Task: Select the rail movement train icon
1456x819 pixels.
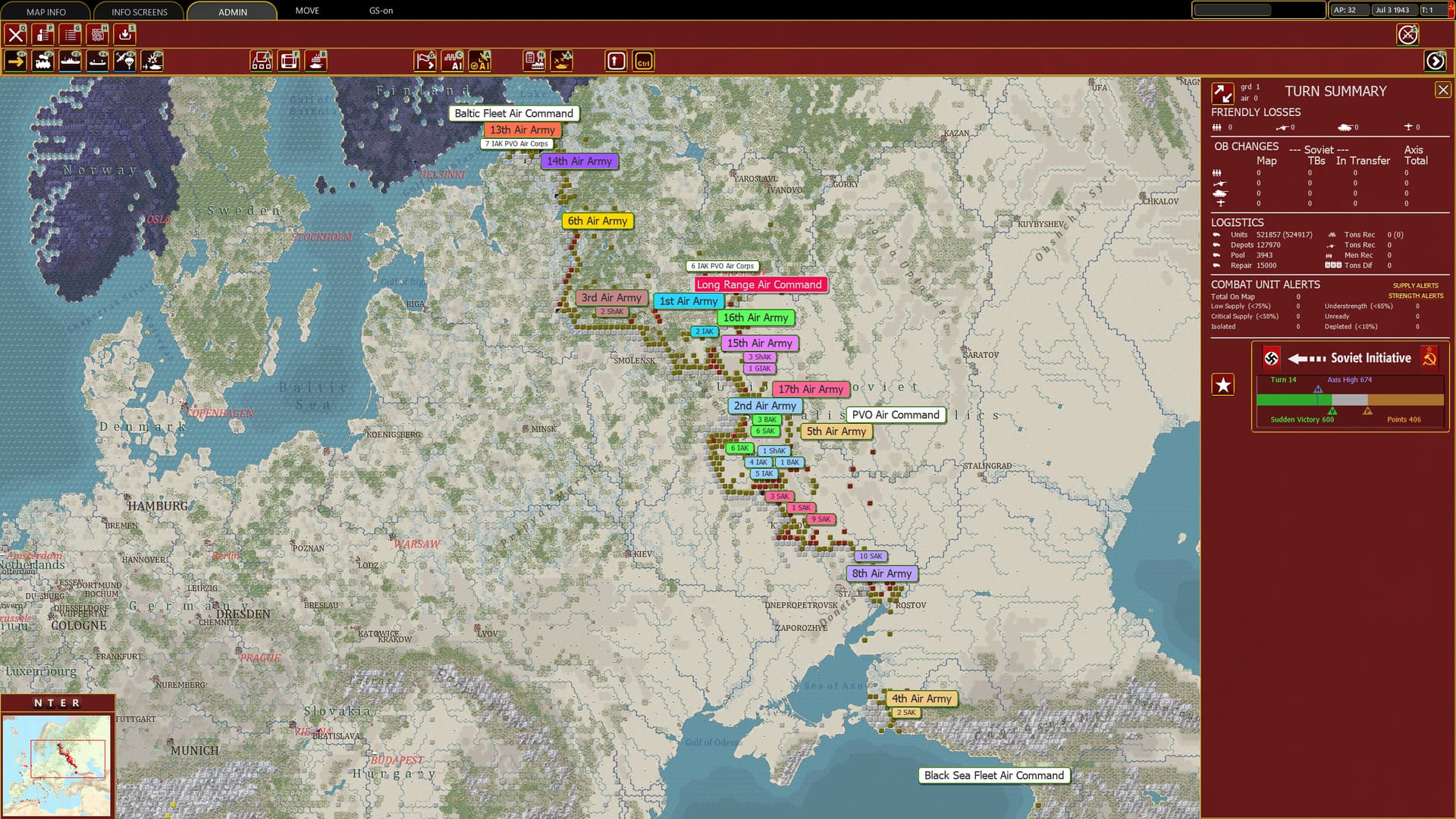Action: click(43, 61)
